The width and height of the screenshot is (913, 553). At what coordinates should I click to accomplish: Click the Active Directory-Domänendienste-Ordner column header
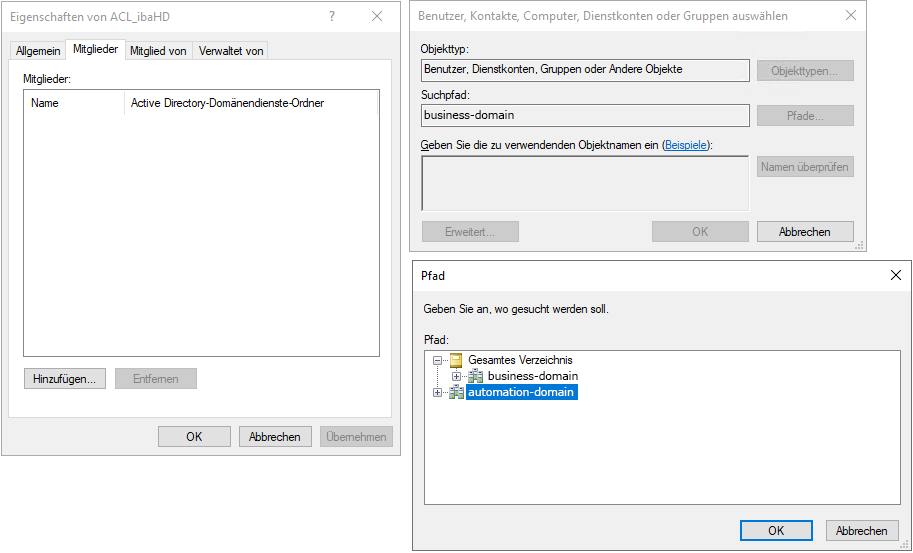[251, 103]
